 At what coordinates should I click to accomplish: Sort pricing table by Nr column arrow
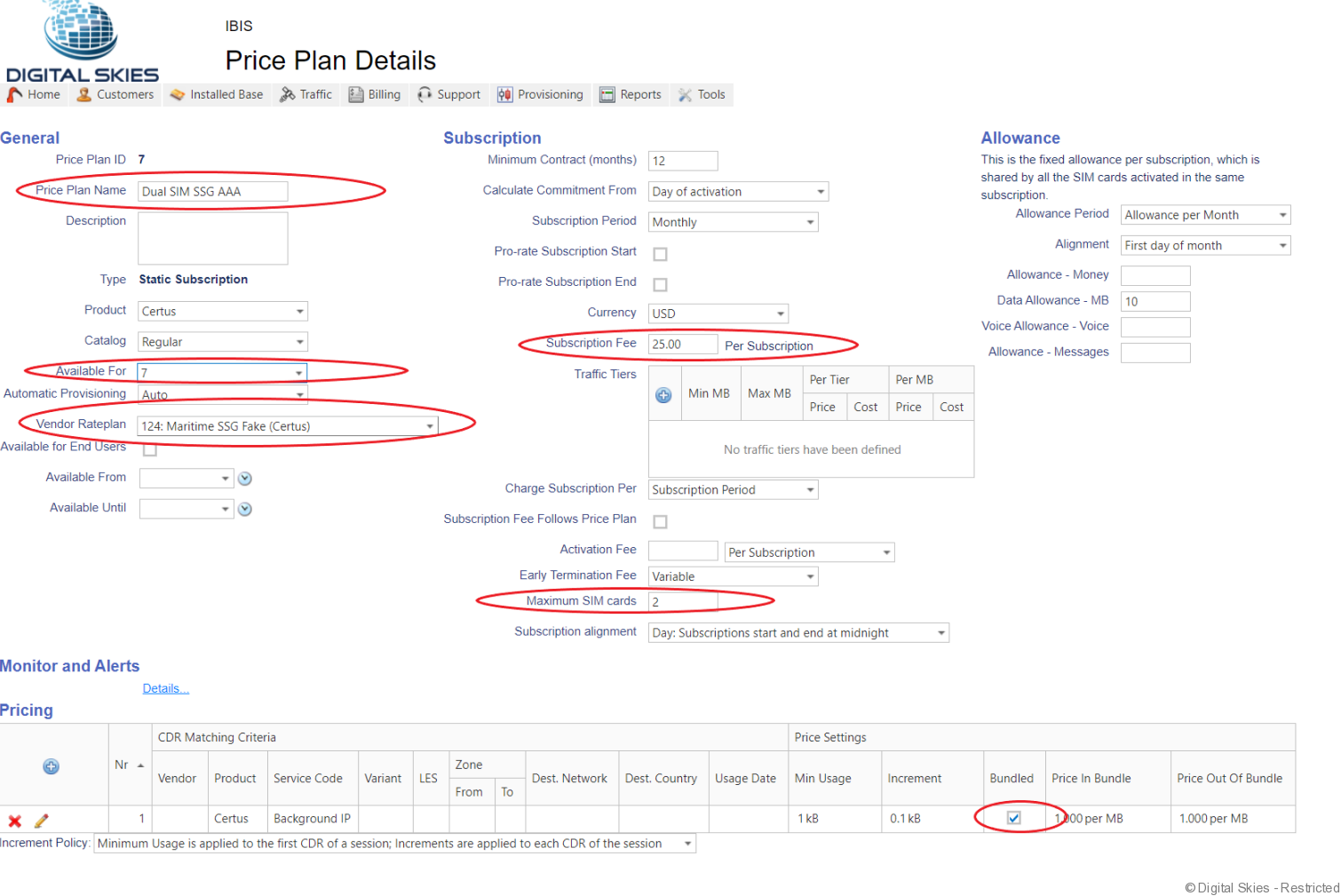[140, 765]
